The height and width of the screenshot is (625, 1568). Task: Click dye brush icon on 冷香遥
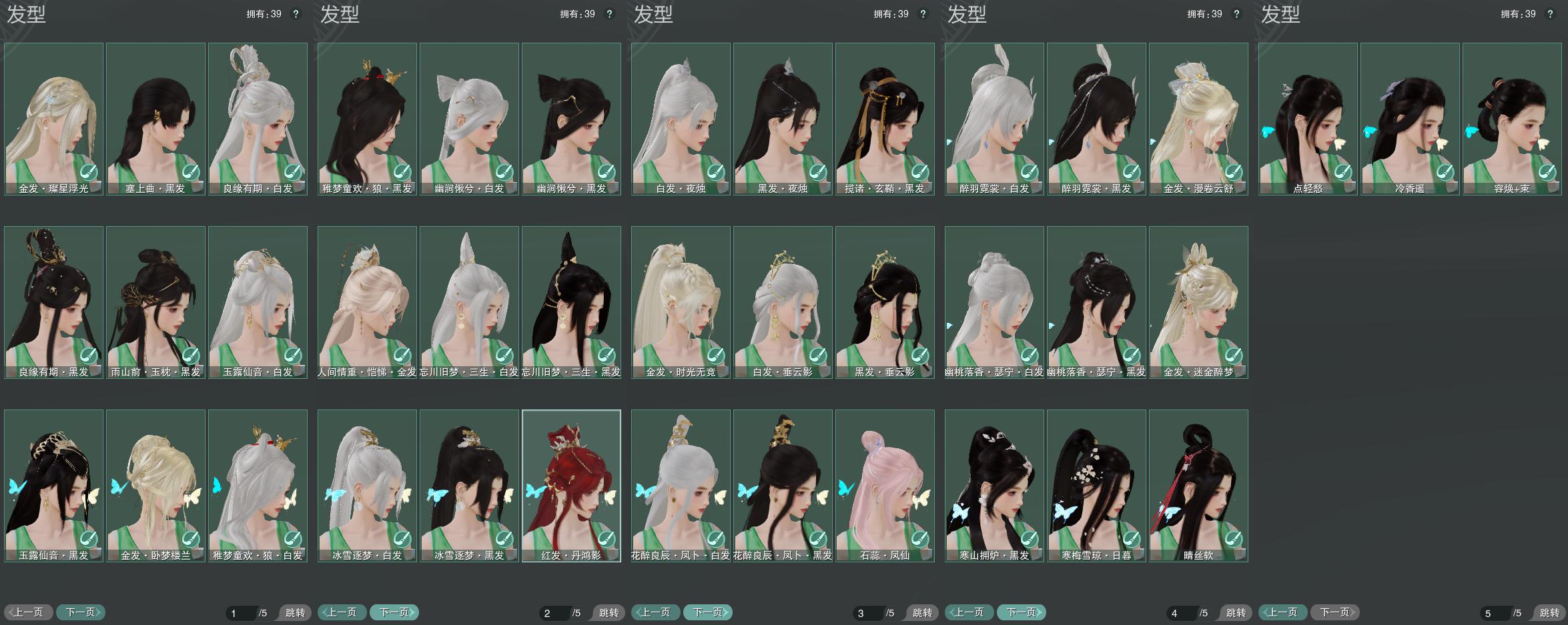pos(1445,173)
